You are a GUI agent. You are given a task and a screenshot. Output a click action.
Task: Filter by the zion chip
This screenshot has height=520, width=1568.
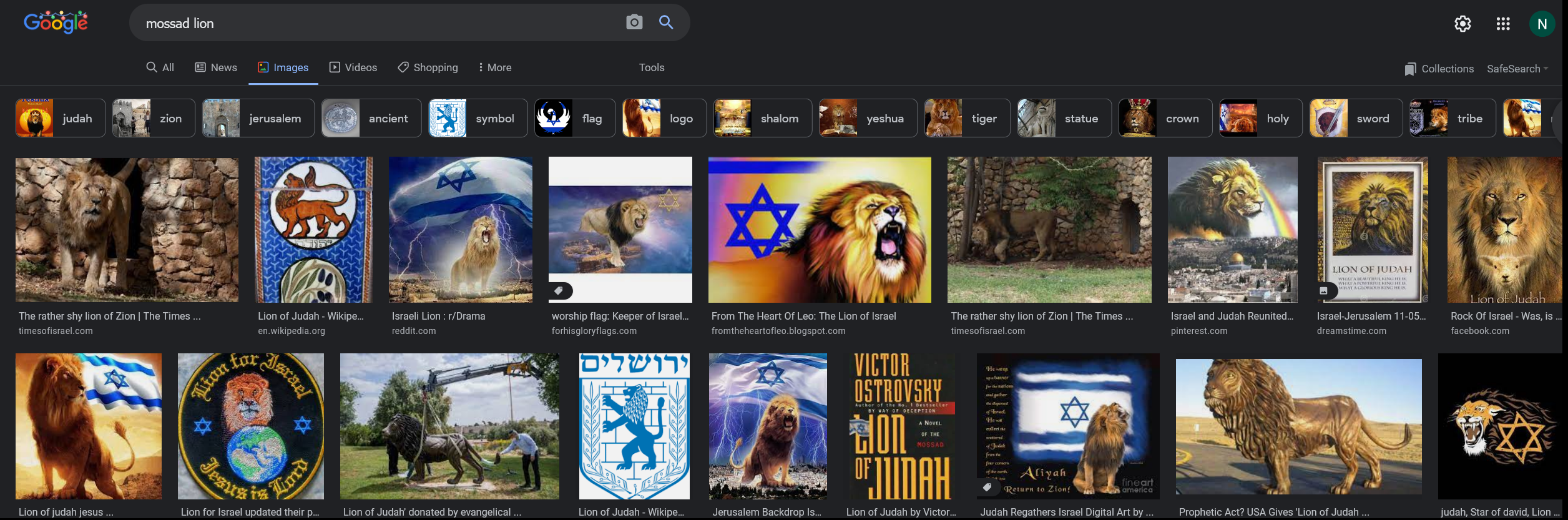tap(154, 118)
